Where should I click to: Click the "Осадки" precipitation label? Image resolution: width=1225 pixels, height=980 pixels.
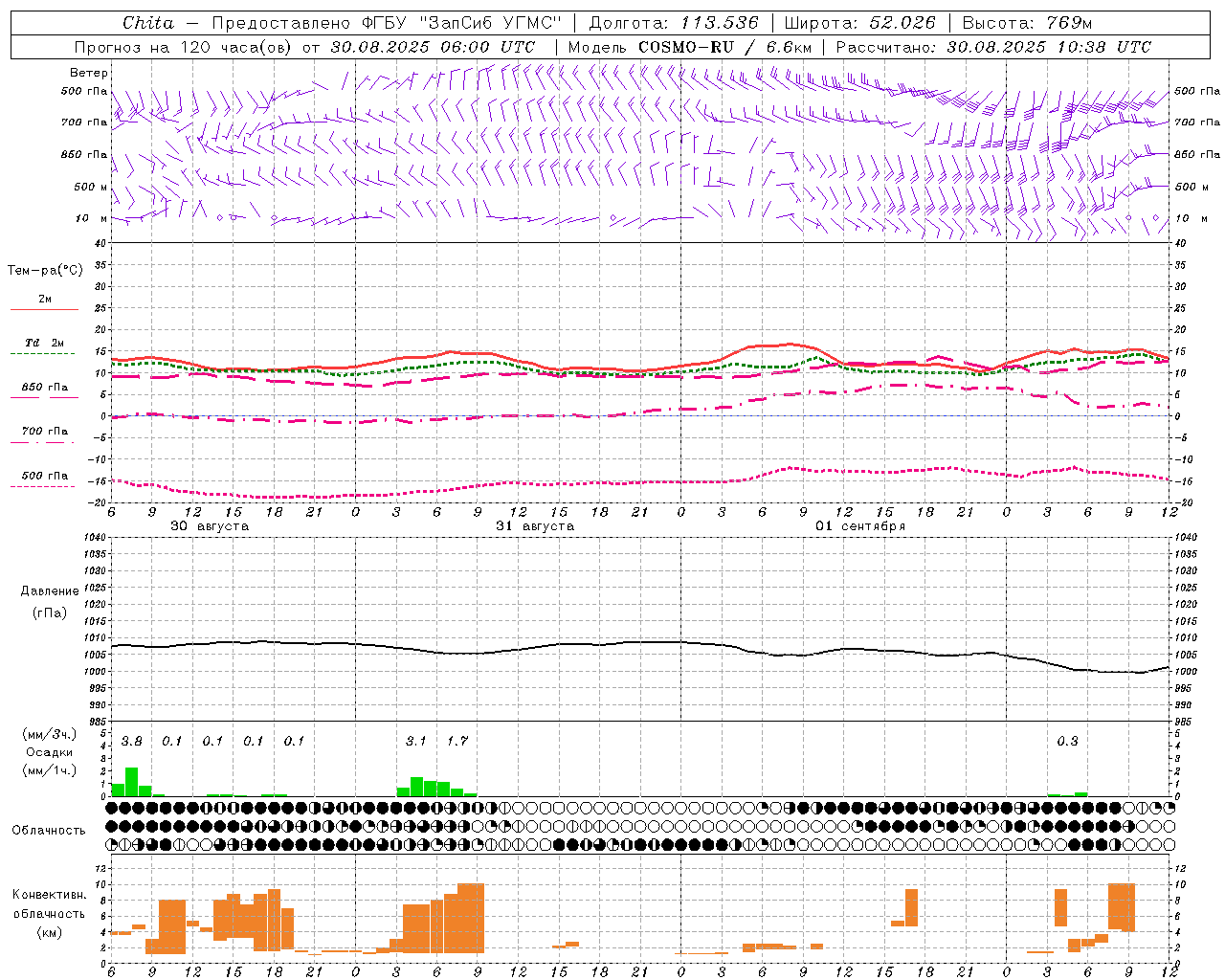pyautogui.click(x=50, y=752)
